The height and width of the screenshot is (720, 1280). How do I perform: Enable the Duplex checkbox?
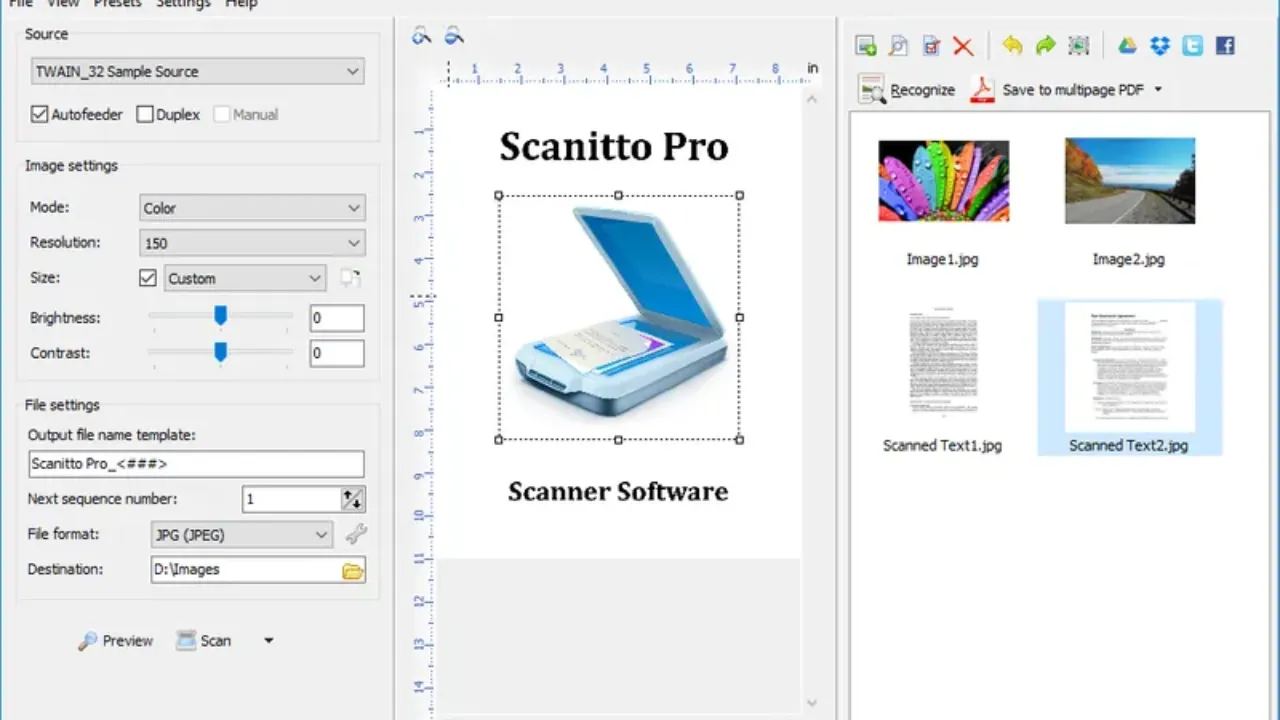click(145, 114)
